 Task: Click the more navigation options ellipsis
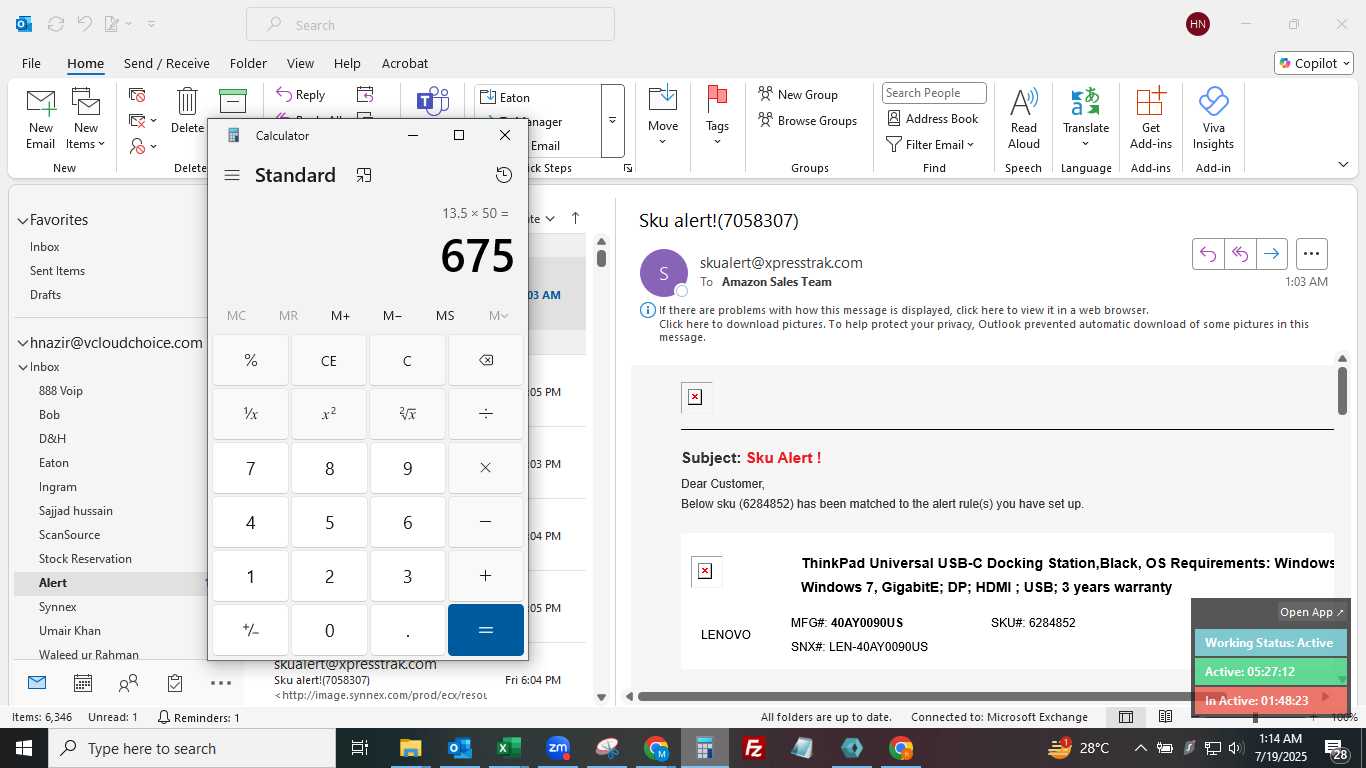221,684
